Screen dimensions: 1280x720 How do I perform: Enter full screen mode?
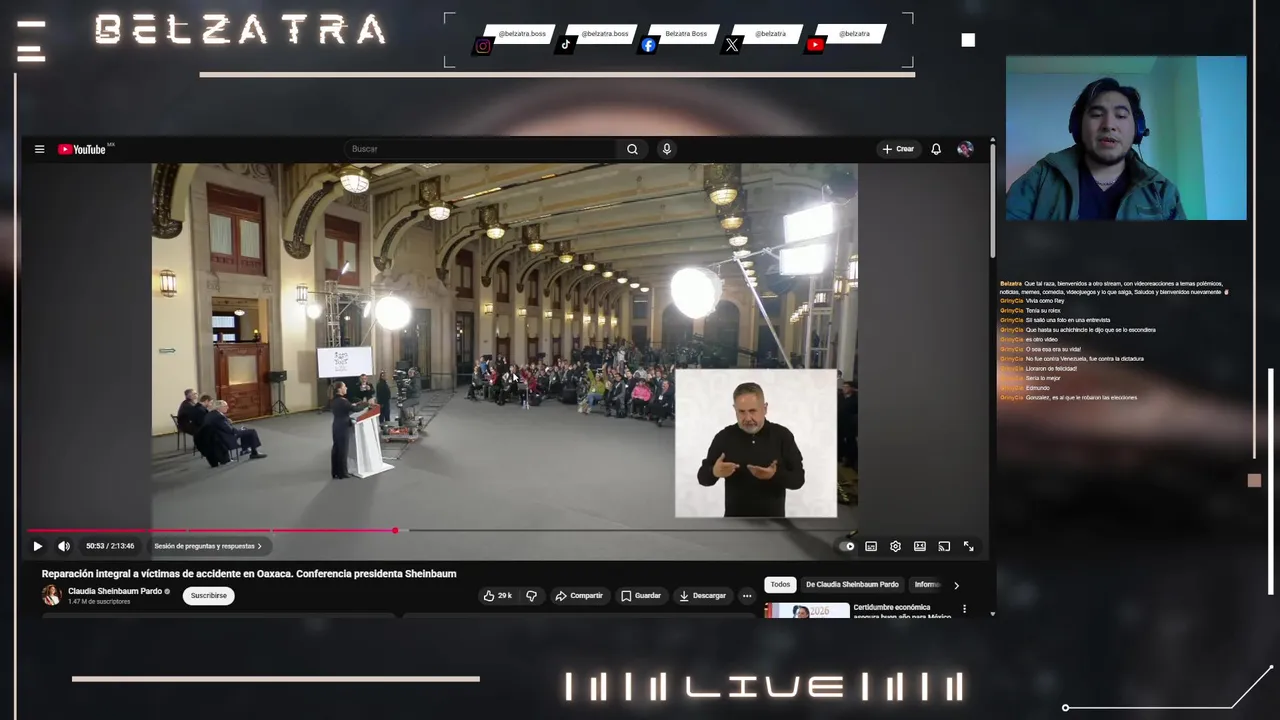(968, 546)
